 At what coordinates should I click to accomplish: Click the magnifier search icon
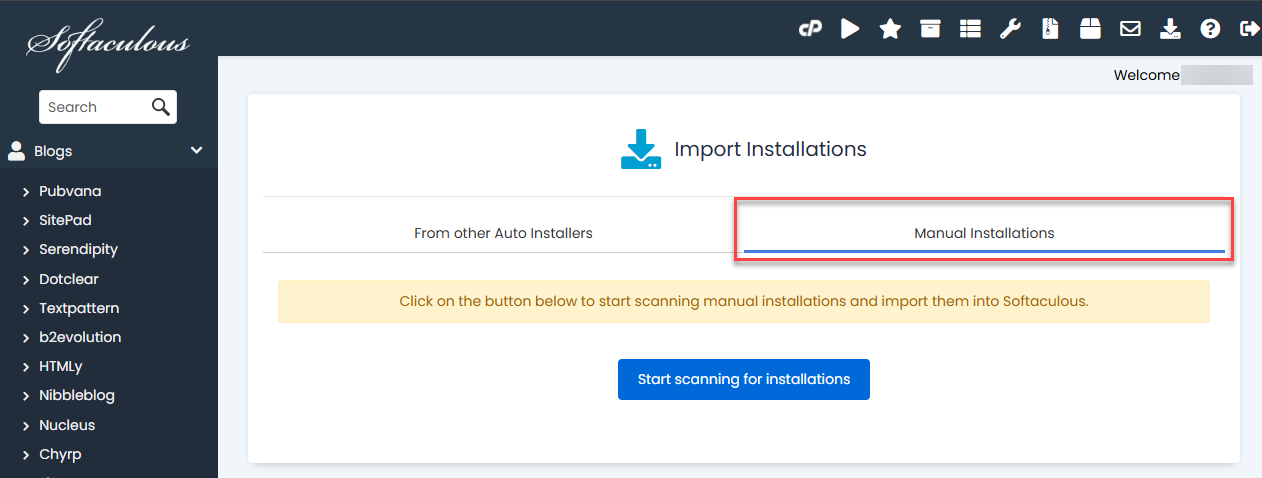tap(161, 107)
